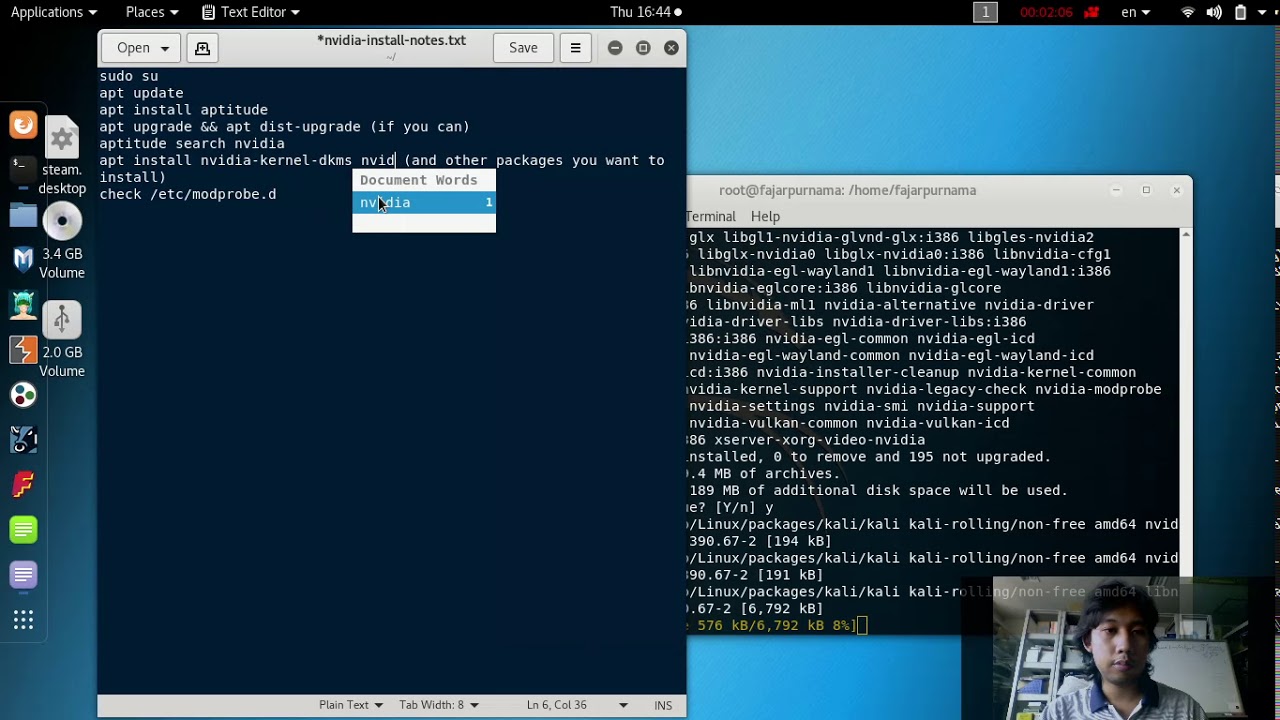
Task: Expand the system menu arrow in top bar
Action: (x=1264, y=13)
